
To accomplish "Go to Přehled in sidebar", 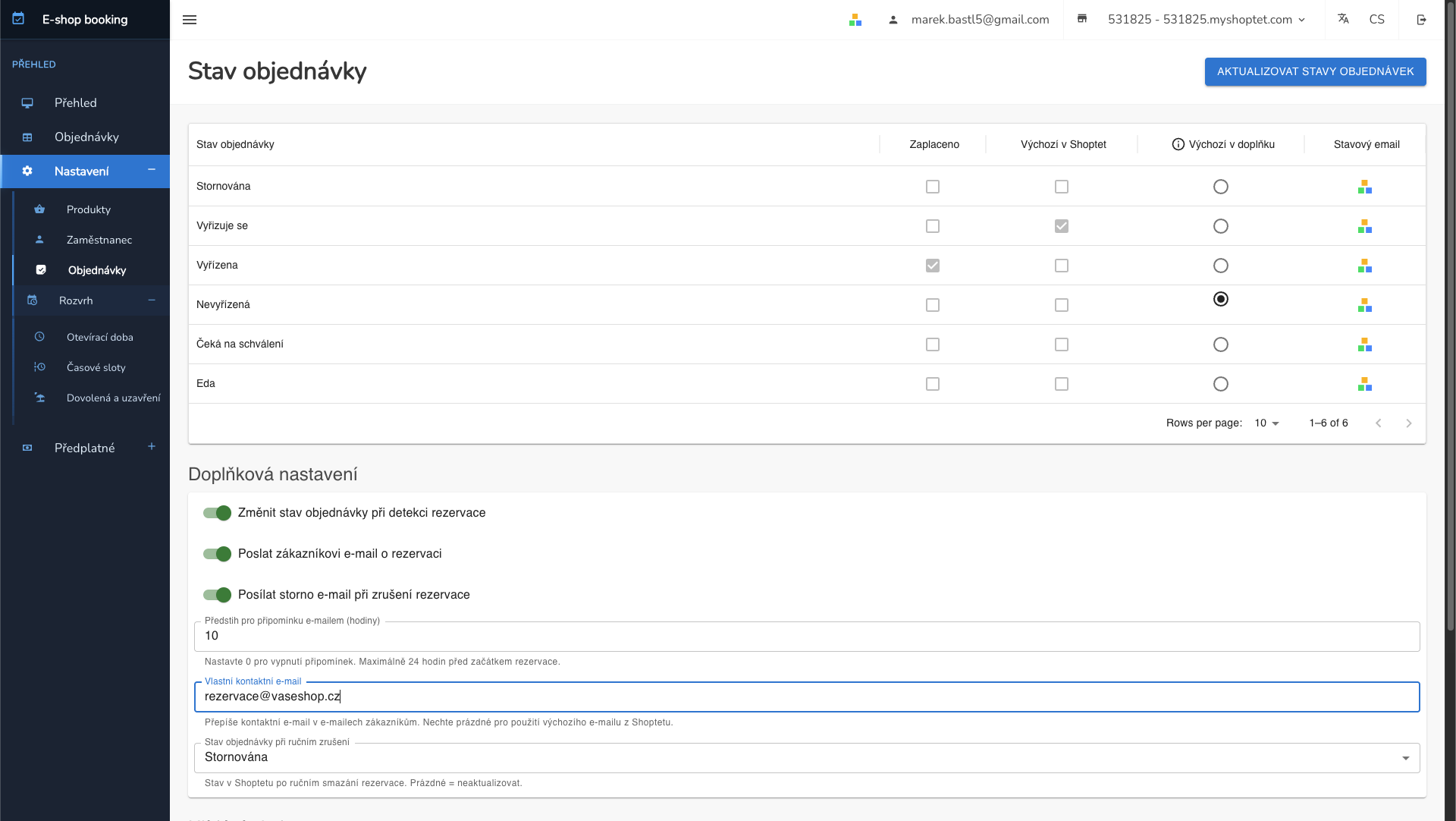I will pyautogui.click(x=76, y=103).
